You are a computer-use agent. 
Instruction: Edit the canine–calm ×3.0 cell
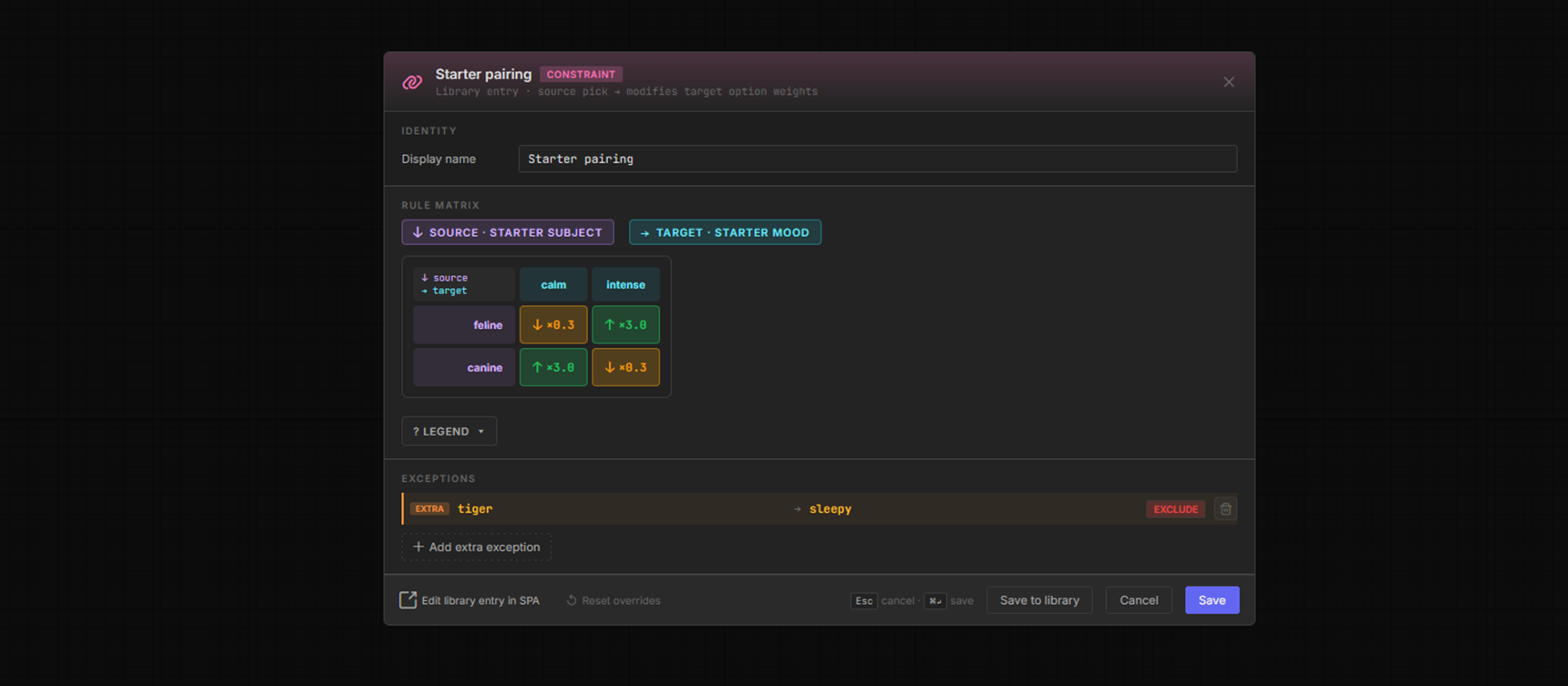(553, 367)
